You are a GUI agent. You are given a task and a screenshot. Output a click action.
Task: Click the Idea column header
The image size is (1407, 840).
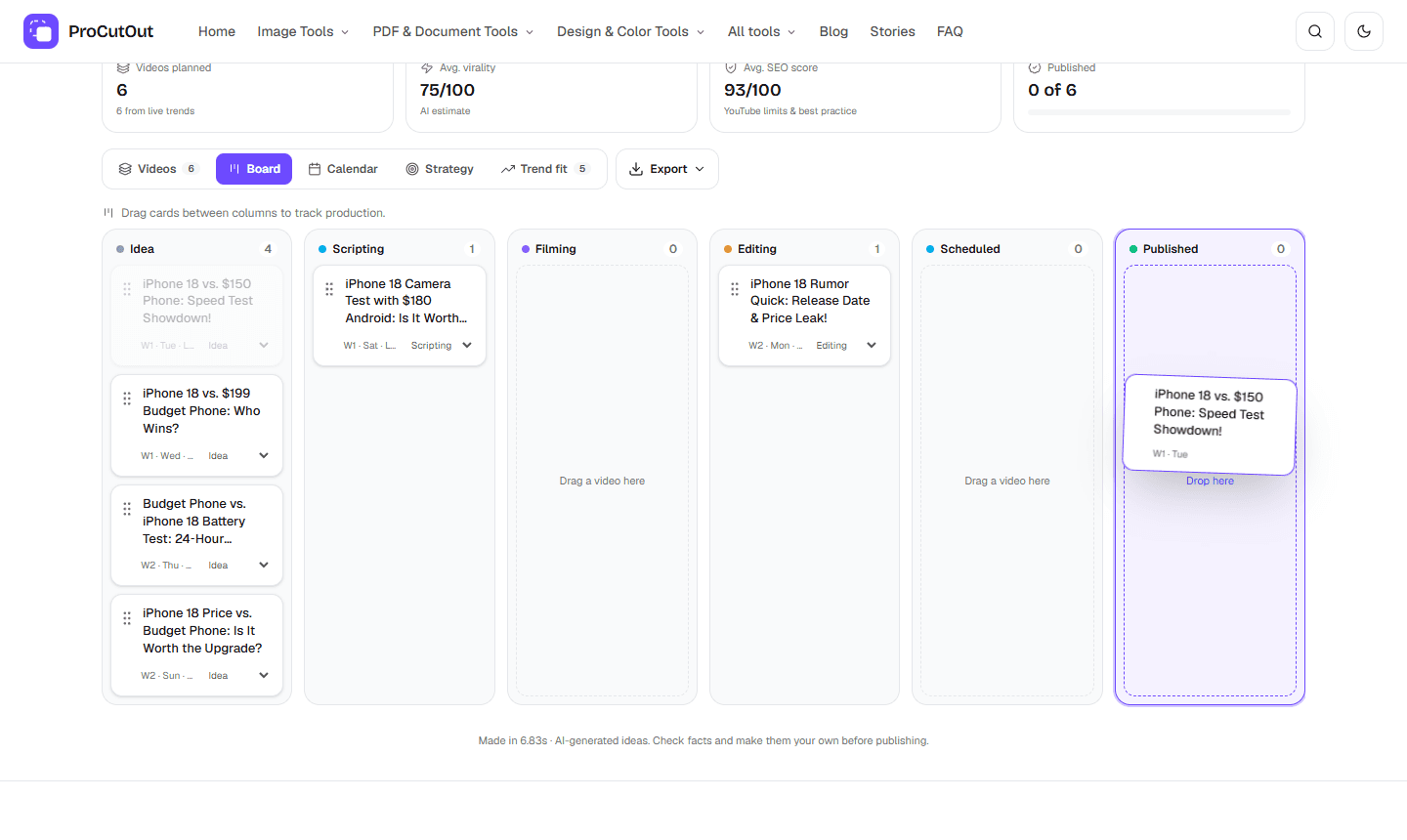coord(196,249)
